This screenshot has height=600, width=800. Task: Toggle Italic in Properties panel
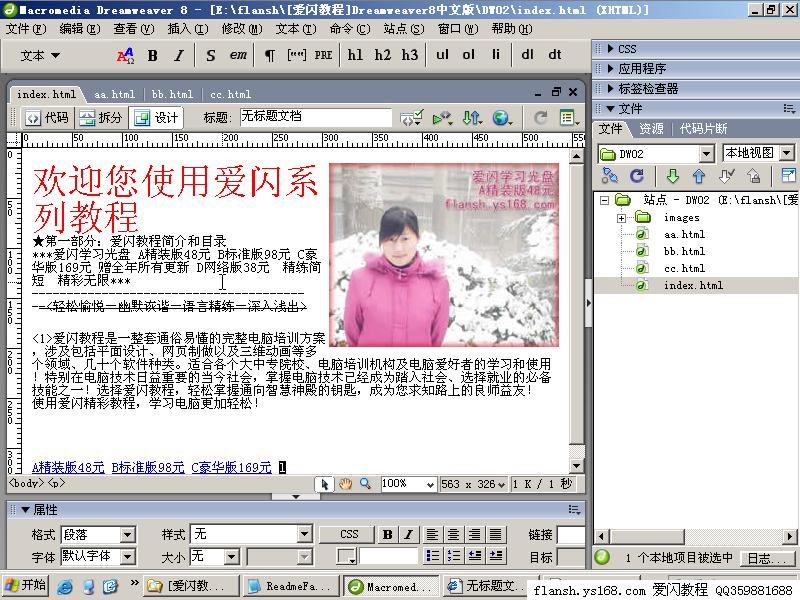408,535
